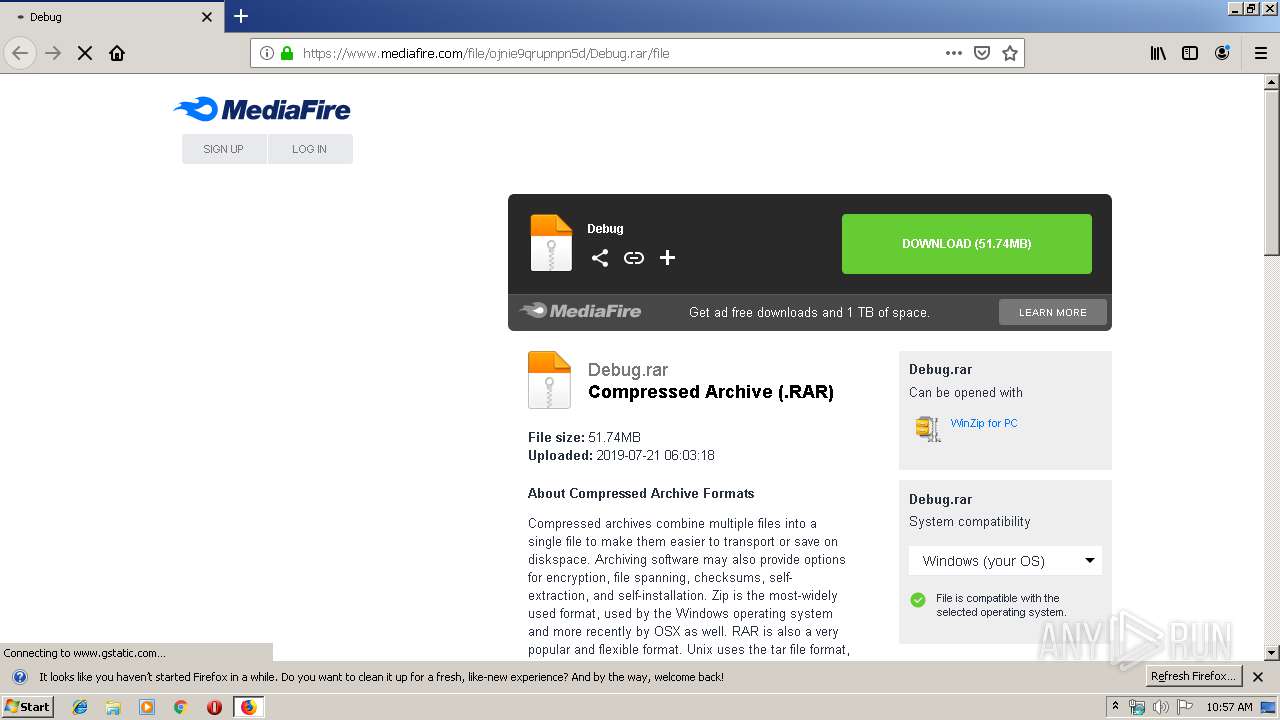Click the forward navigation arrow
This screenshot has width=1280, height=720.
(53, 53)
